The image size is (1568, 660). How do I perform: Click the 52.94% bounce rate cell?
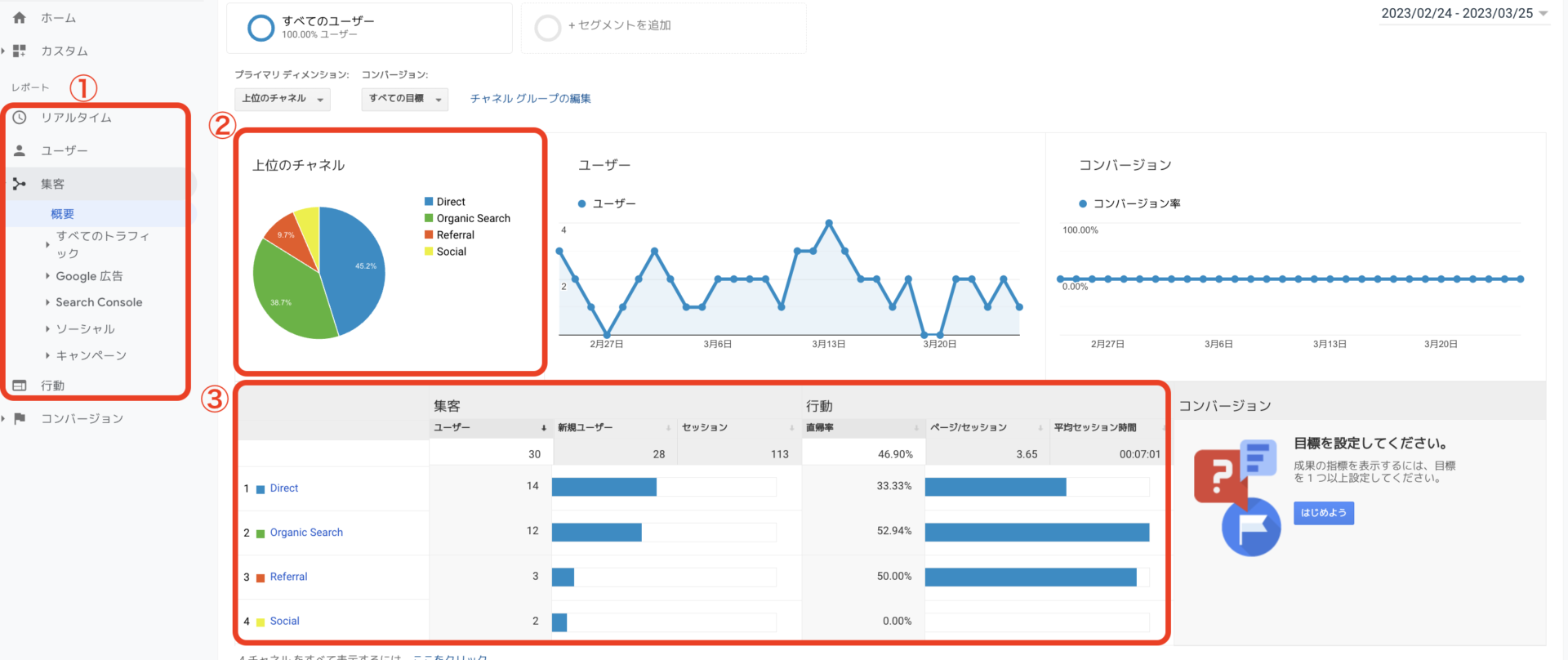click(x=894, y=531)
